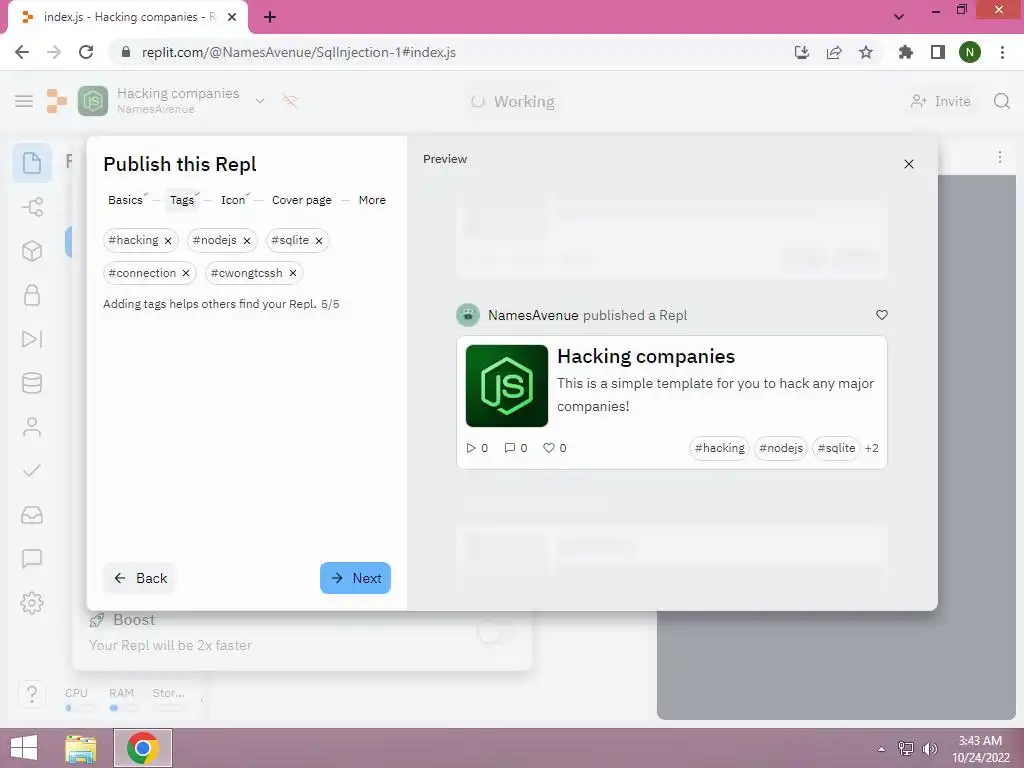Open the hamburger menu at top left
This screenshot has width=1024, height=768.
click(x=24, y=101)
